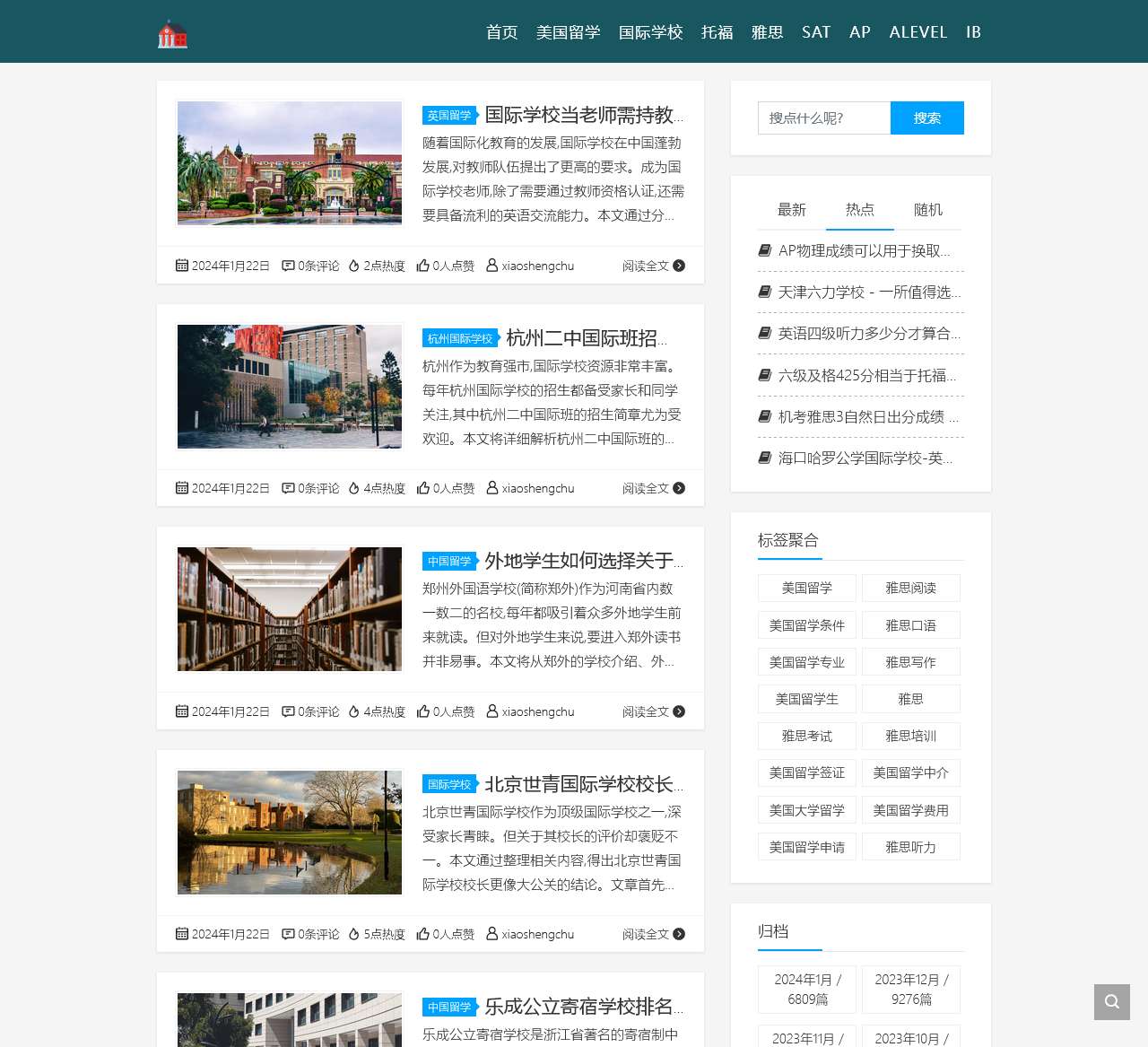1148x1047 pixels.
Task: Open the 北京世青国际学校校长 article title
Action: pos(583,784)
